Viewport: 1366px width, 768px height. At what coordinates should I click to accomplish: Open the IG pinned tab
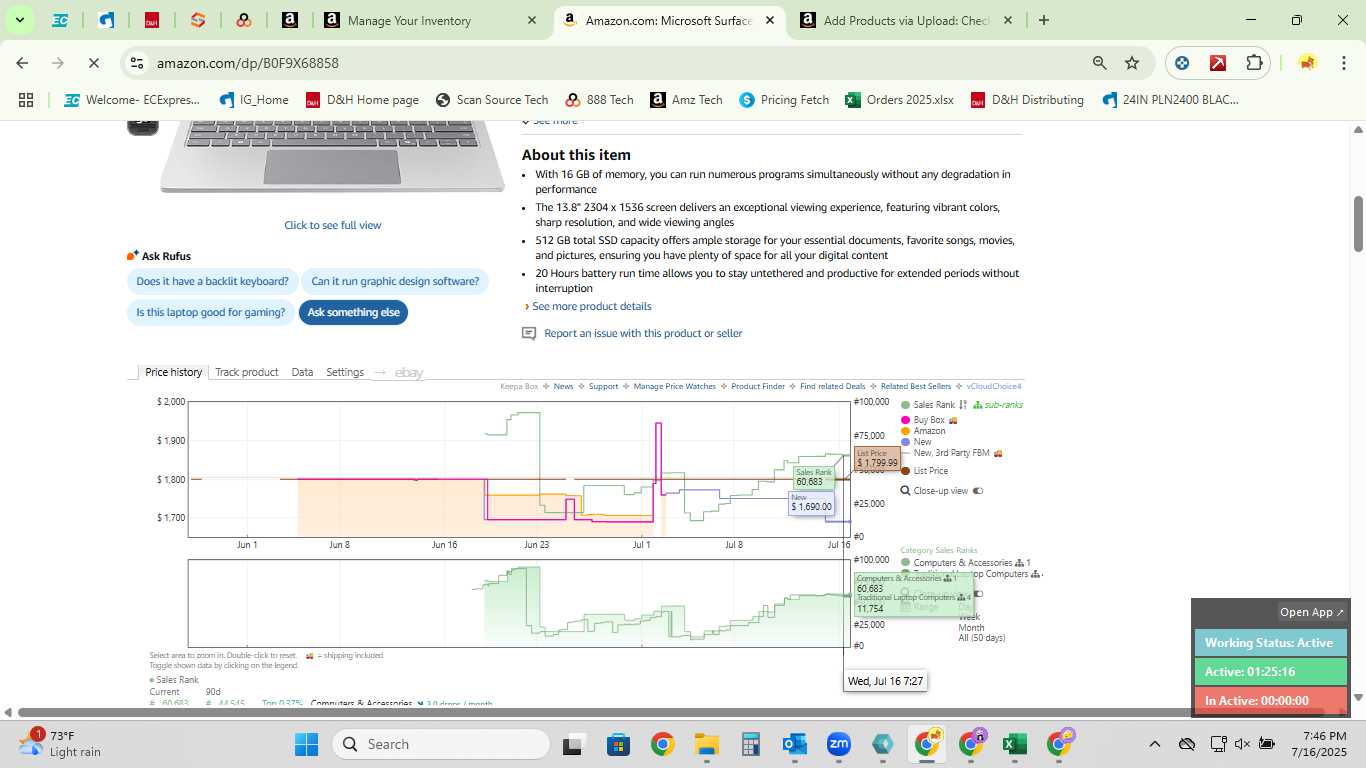click(x=106, y=20)
